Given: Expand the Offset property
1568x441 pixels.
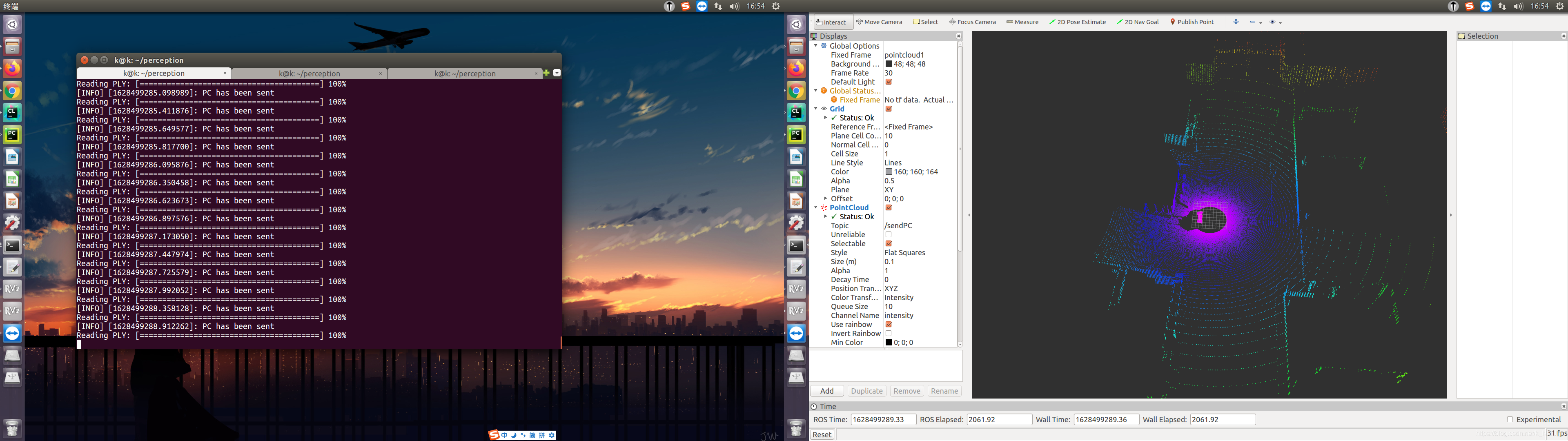Looking at the screenshot, I should tap(825, 198).
